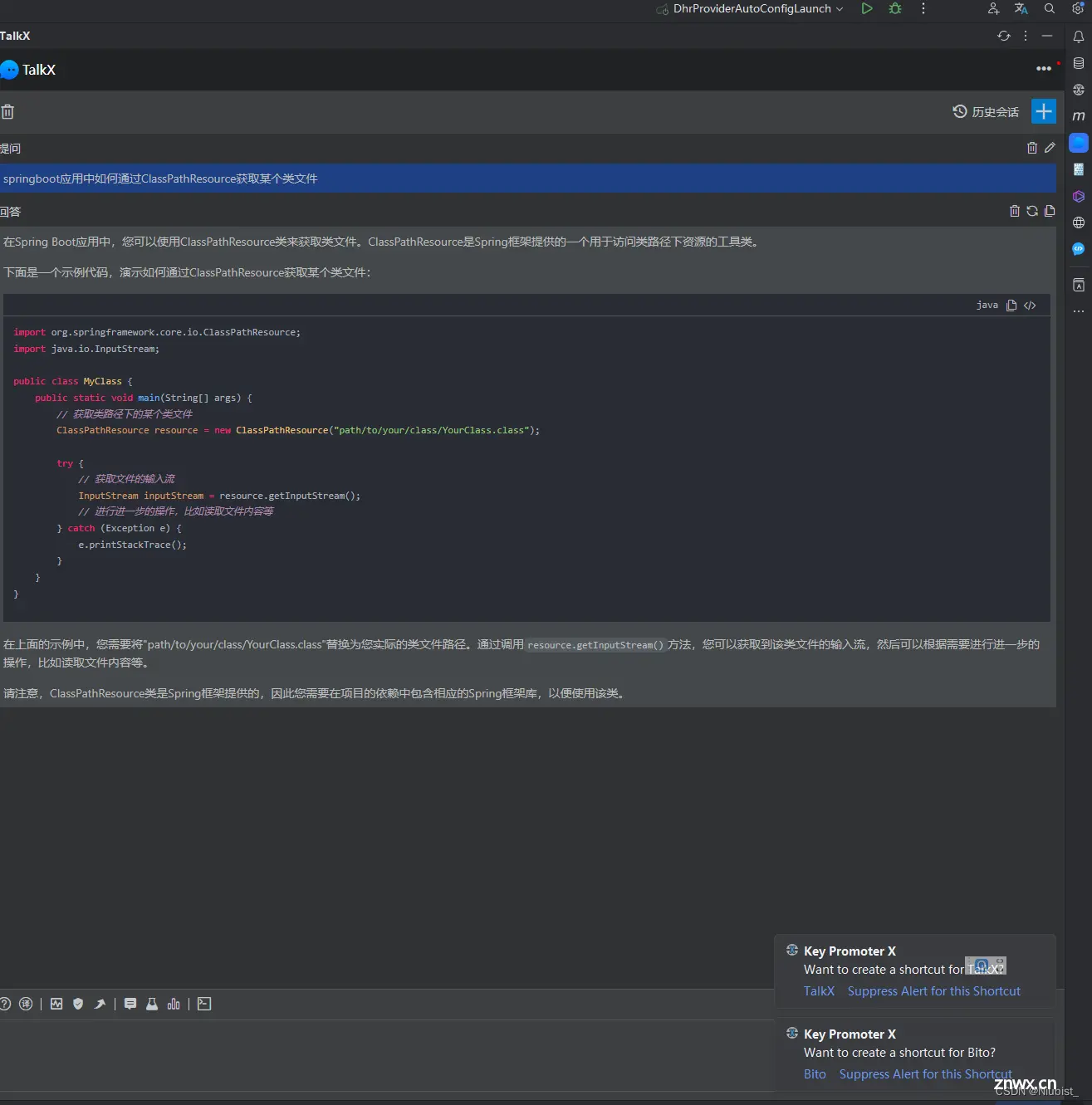Open Search Everywhere magnifier icon
The height and width of the screenshot is (1105, 1092).
(1050, 8)
